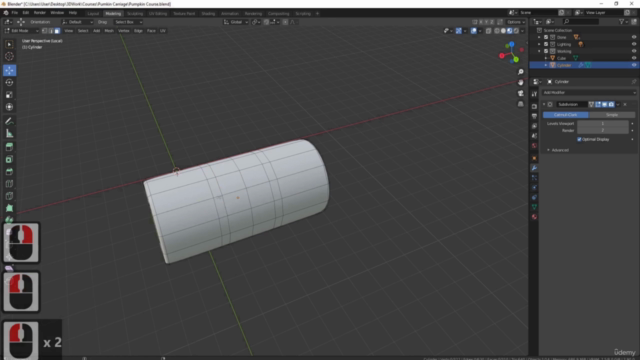Open the Object Data properties triangle icon
The image size is (640, 360).
(534, 207)
